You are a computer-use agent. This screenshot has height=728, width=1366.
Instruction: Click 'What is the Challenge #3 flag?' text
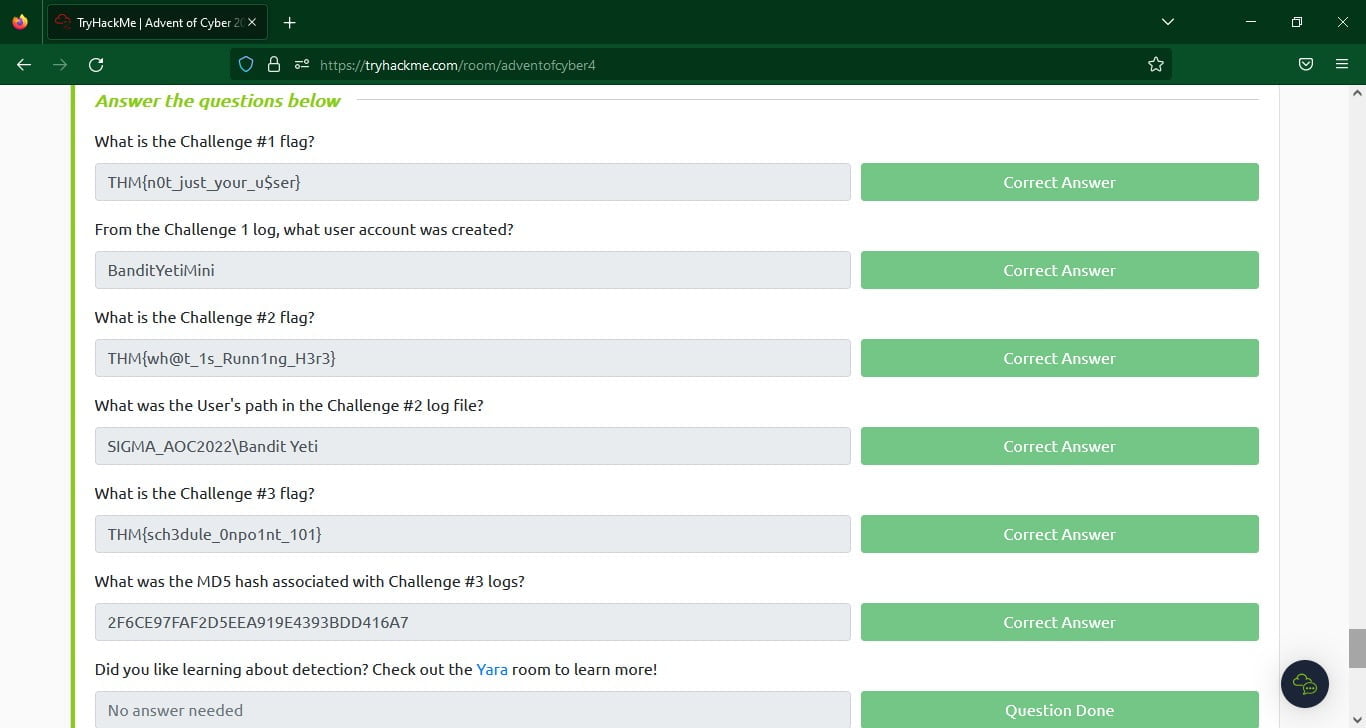coord(205,493)
